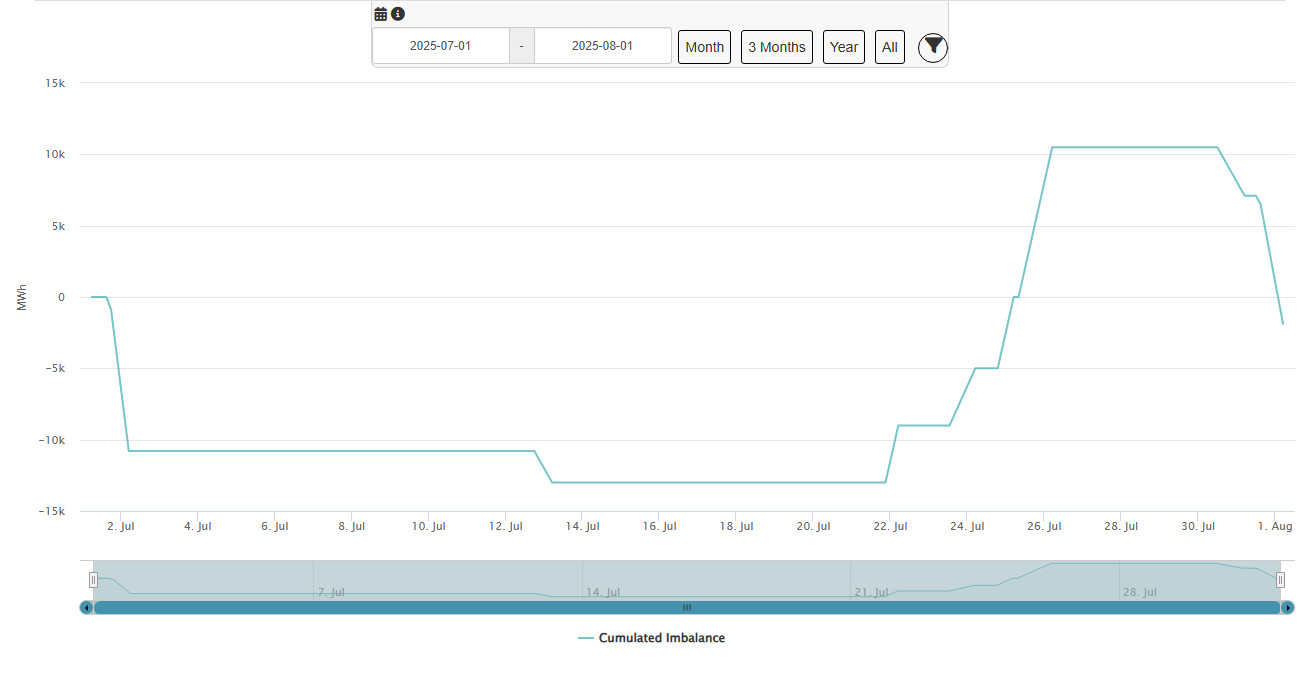Select the Year range button
This screenshot has width=1305, height=688.
pos(843,47)
